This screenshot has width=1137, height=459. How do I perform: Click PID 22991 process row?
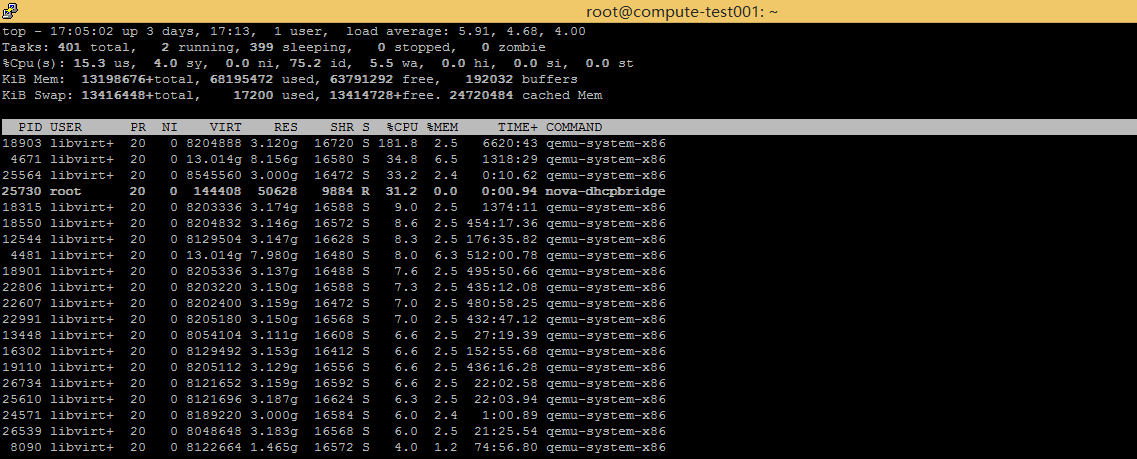tap(334, 319)
